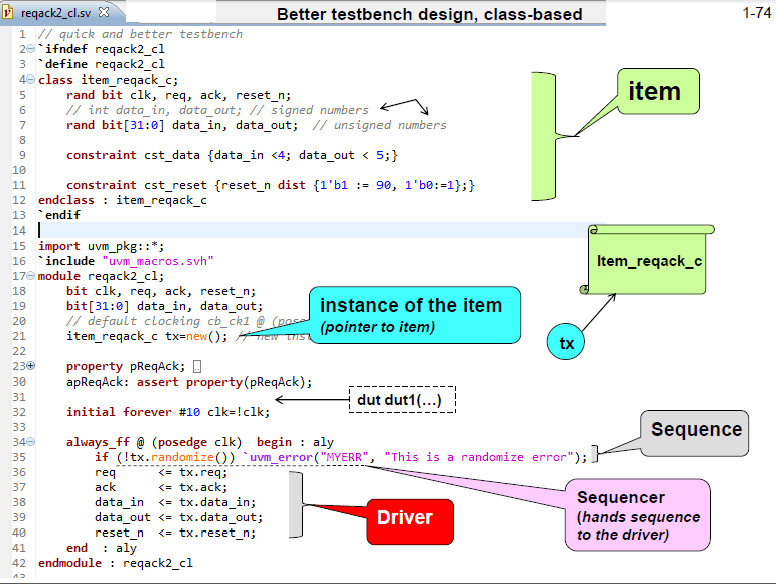Click the "constraint cst_data" line

tap(232, 155)
